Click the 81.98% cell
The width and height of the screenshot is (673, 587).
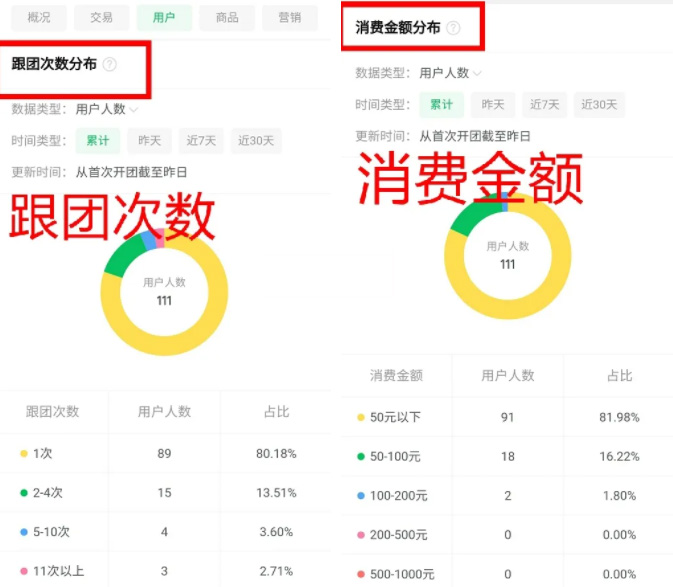click(619, 418)
